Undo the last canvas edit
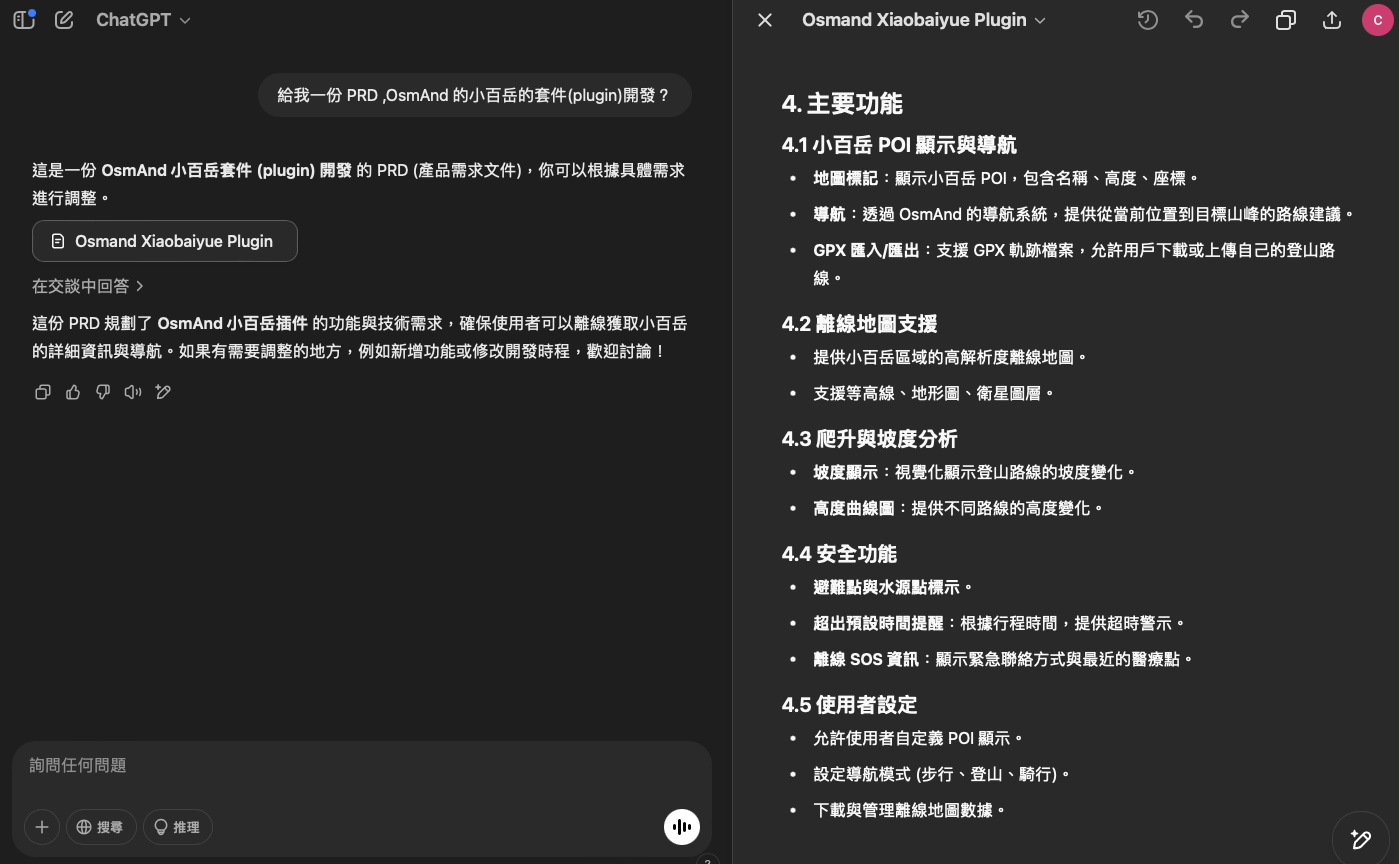The height and width of the screenshot is (864, 1399). (x=1194, y=20)
